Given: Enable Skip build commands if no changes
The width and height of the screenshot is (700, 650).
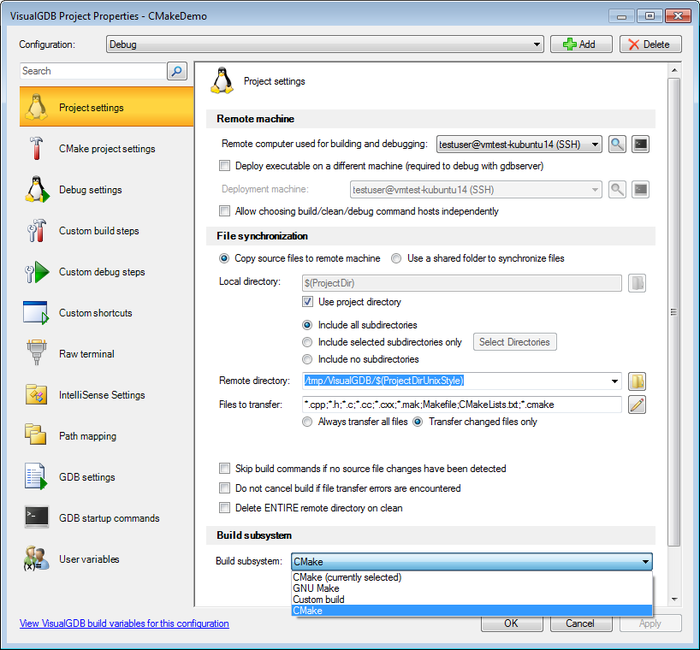Looking at the screenshot, I should (x=225, y=468).
